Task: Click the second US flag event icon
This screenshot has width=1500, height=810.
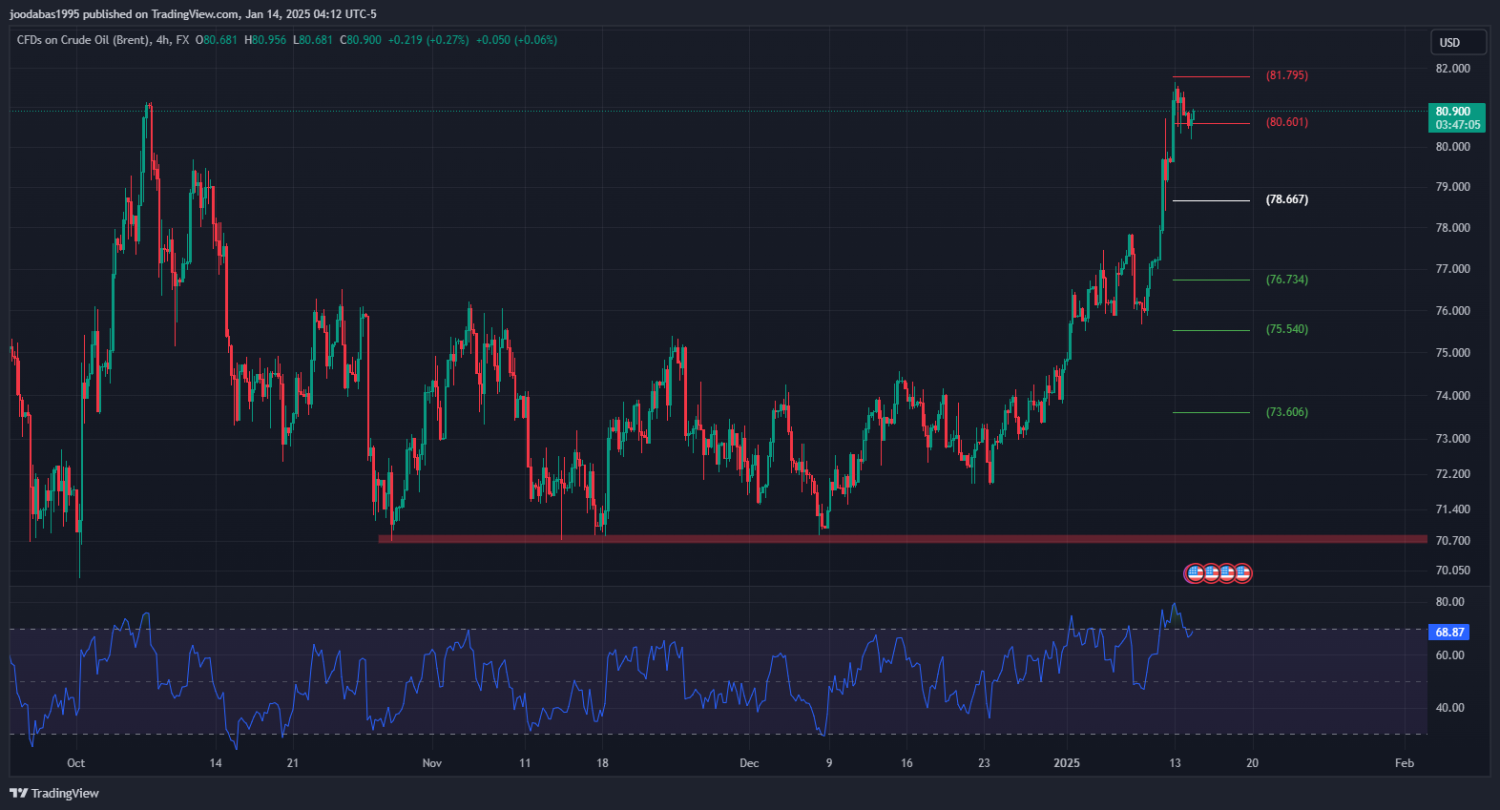Action: point(1210,573)
